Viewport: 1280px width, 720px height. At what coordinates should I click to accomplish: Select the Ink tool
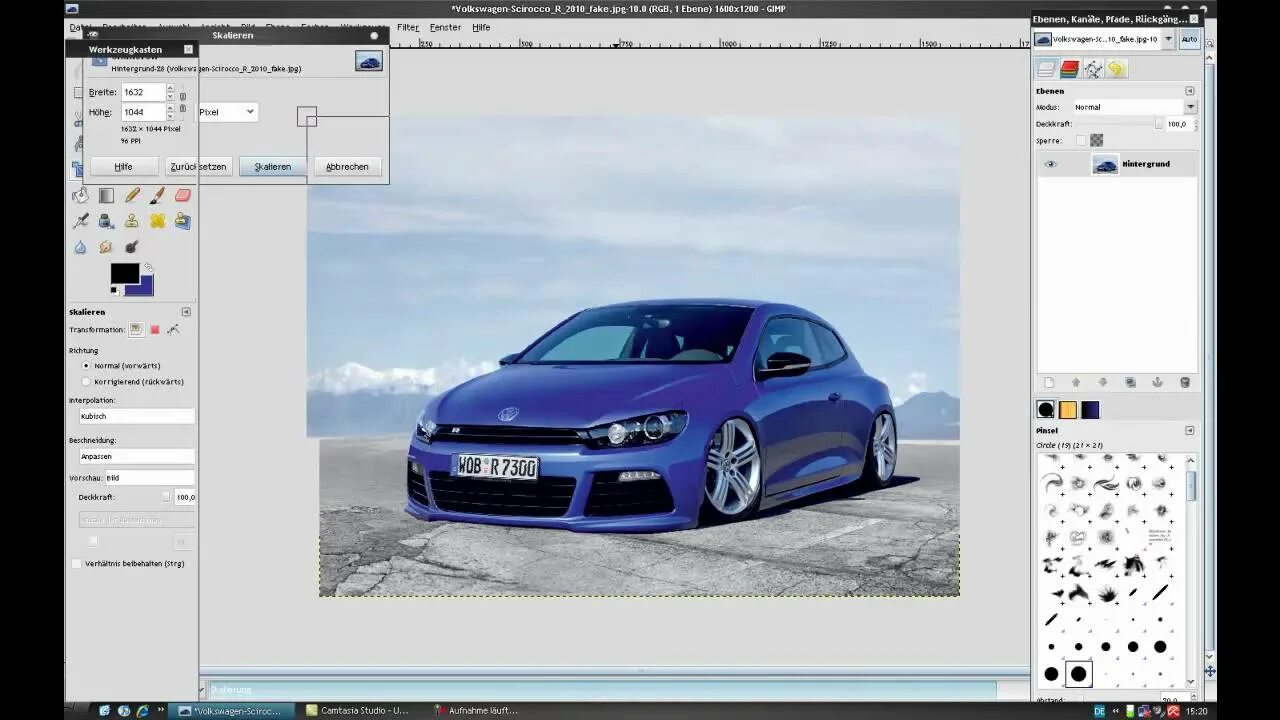106,221
